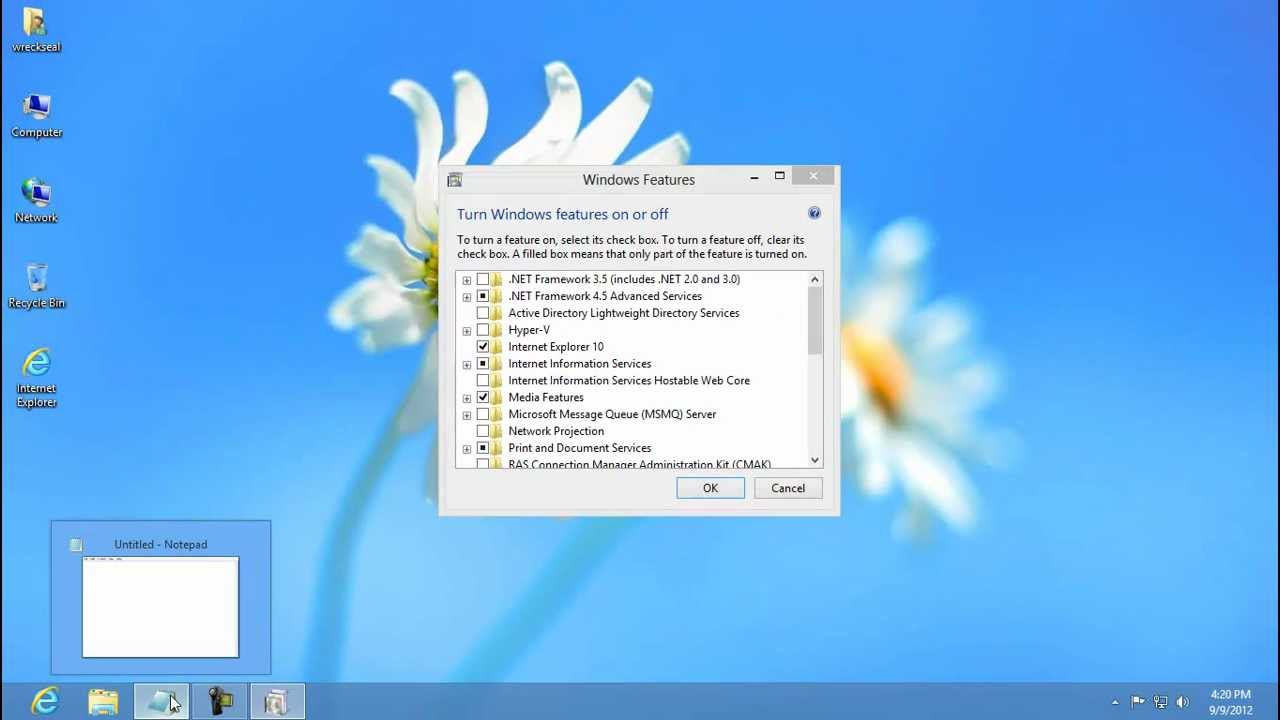Minimize the Windows Features dialog
Image resolution: width=1280 pixels, height=720 pixels.
(x=754, y=177)
